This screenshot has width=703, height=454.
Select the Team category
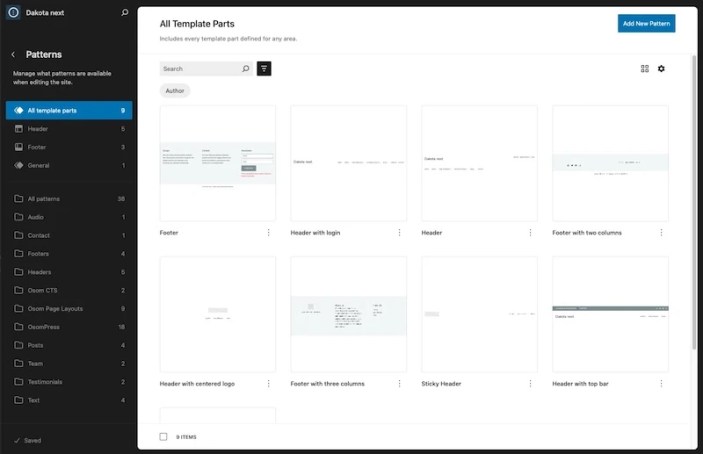point(69,364)
